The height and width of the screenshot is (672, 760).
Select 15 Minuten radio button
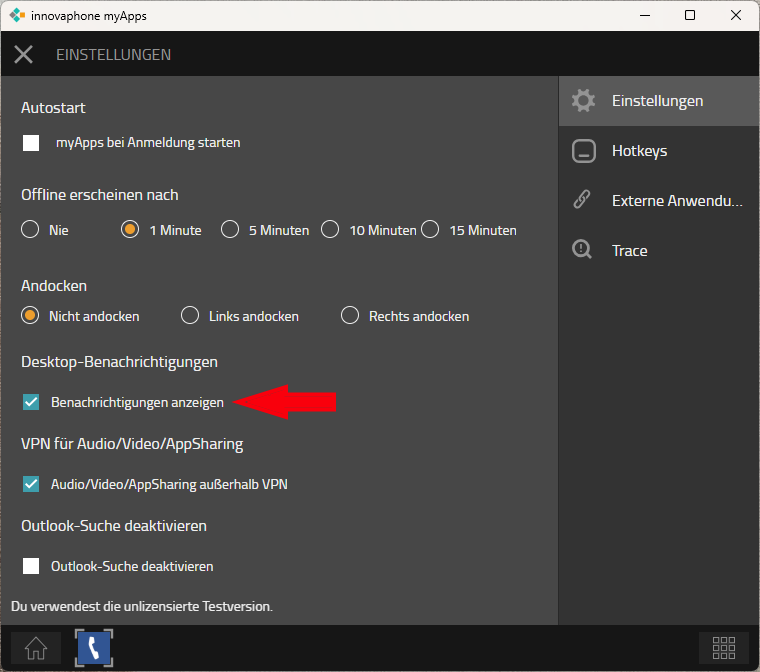[431, 230]
